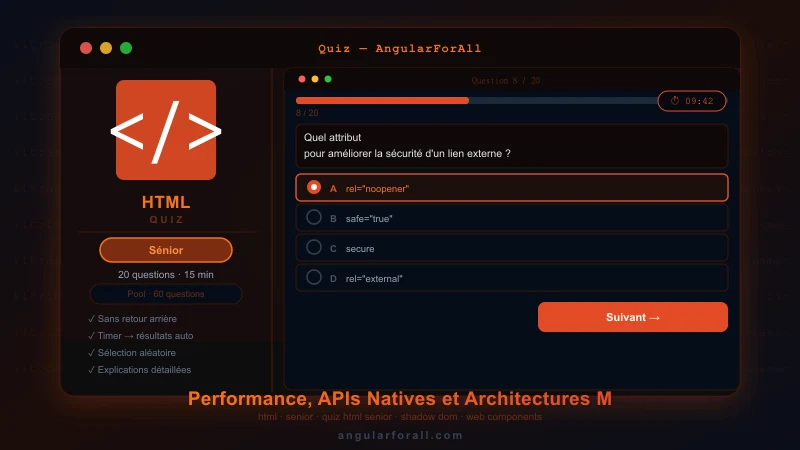Click the outer window green maximize dot
The height and width of the screenshot is (450, 800).
126,48
